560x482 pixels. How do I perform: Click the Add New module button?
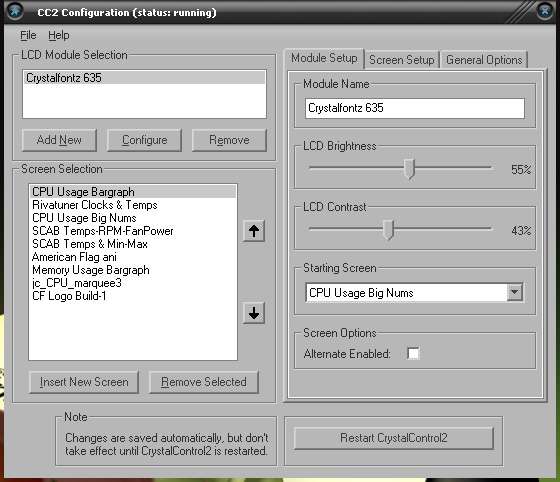59,140
